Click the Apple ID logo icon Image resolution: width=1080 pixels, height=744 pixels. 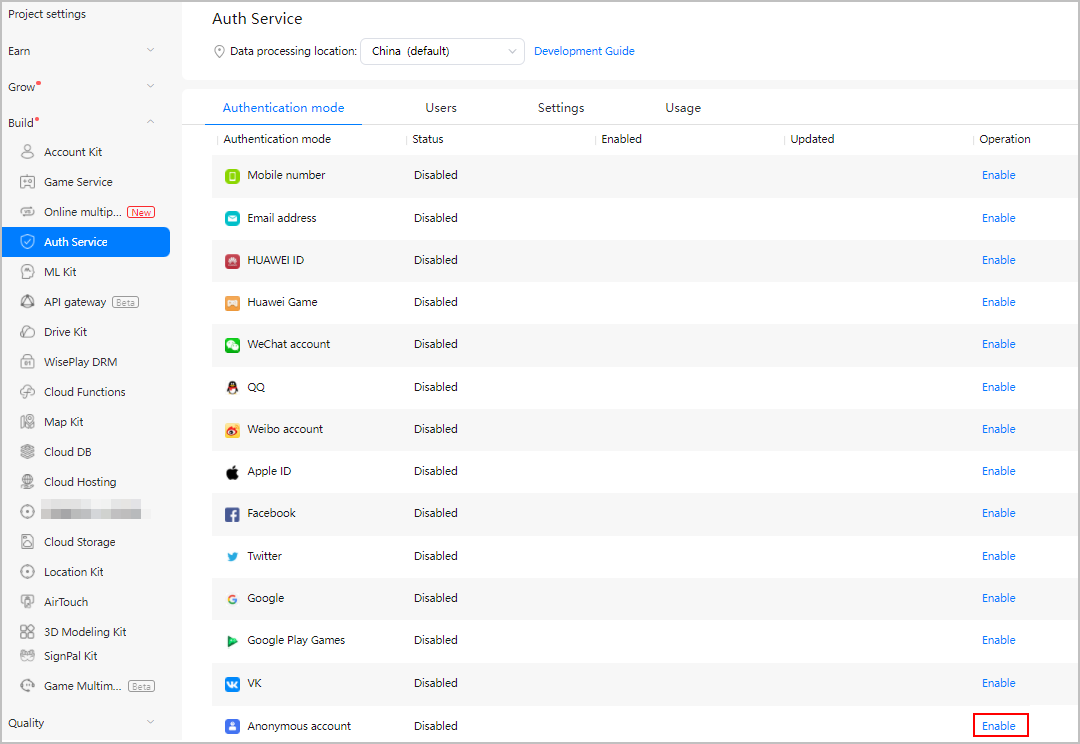pyautogui.click(x=232, y=472)
